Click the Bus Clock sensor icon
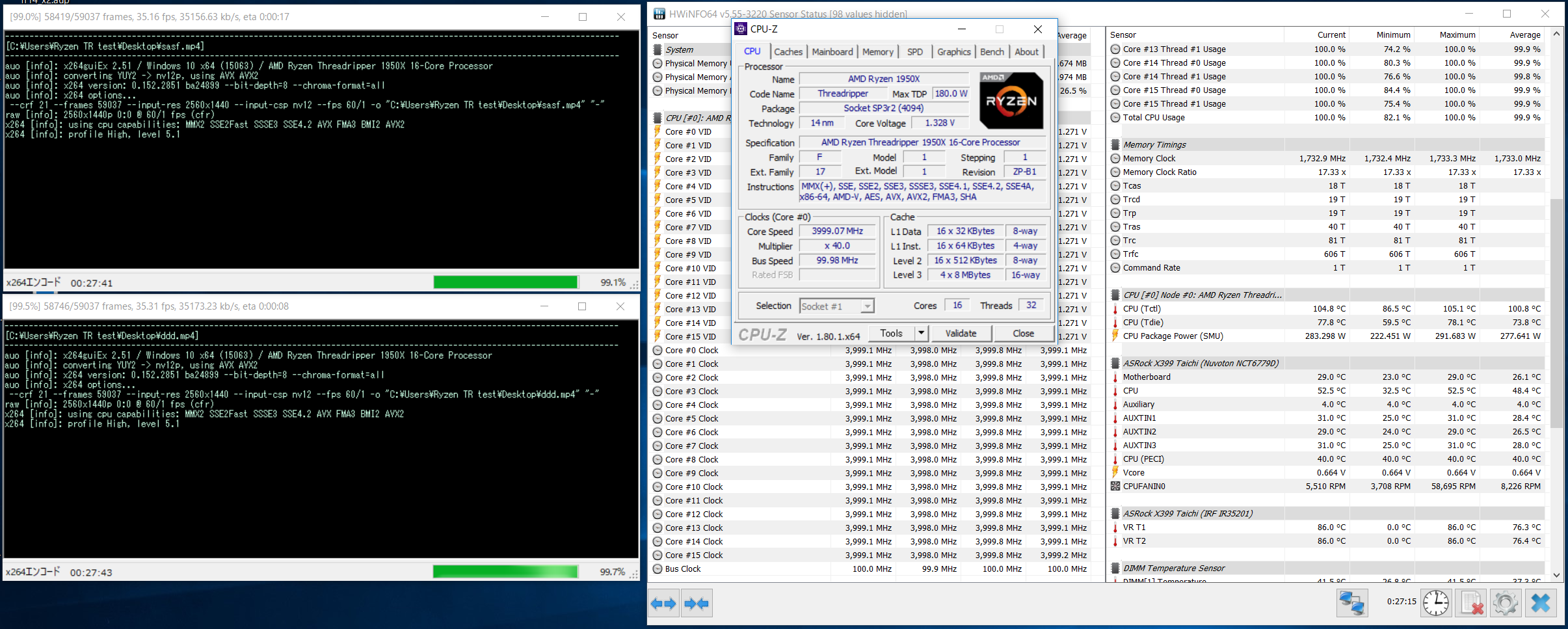 click(x=658, y=569)
